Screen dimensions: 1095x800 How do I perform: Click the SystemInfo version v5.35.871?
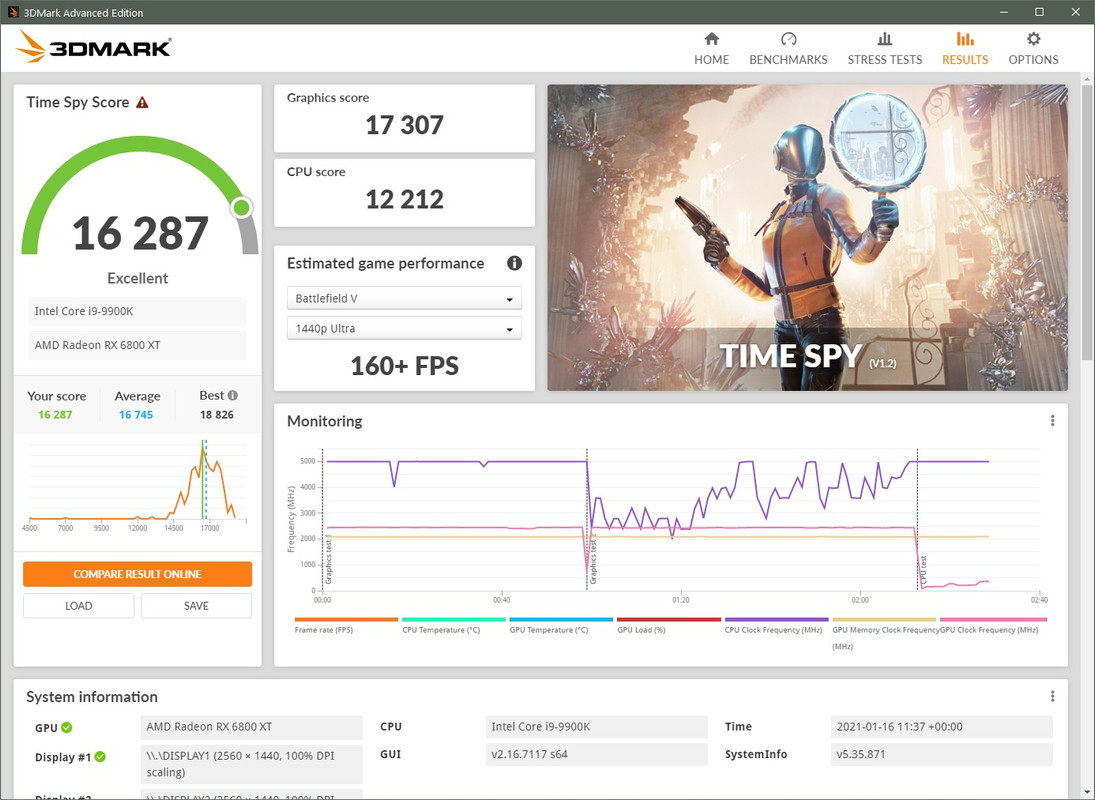click(941, 755)
